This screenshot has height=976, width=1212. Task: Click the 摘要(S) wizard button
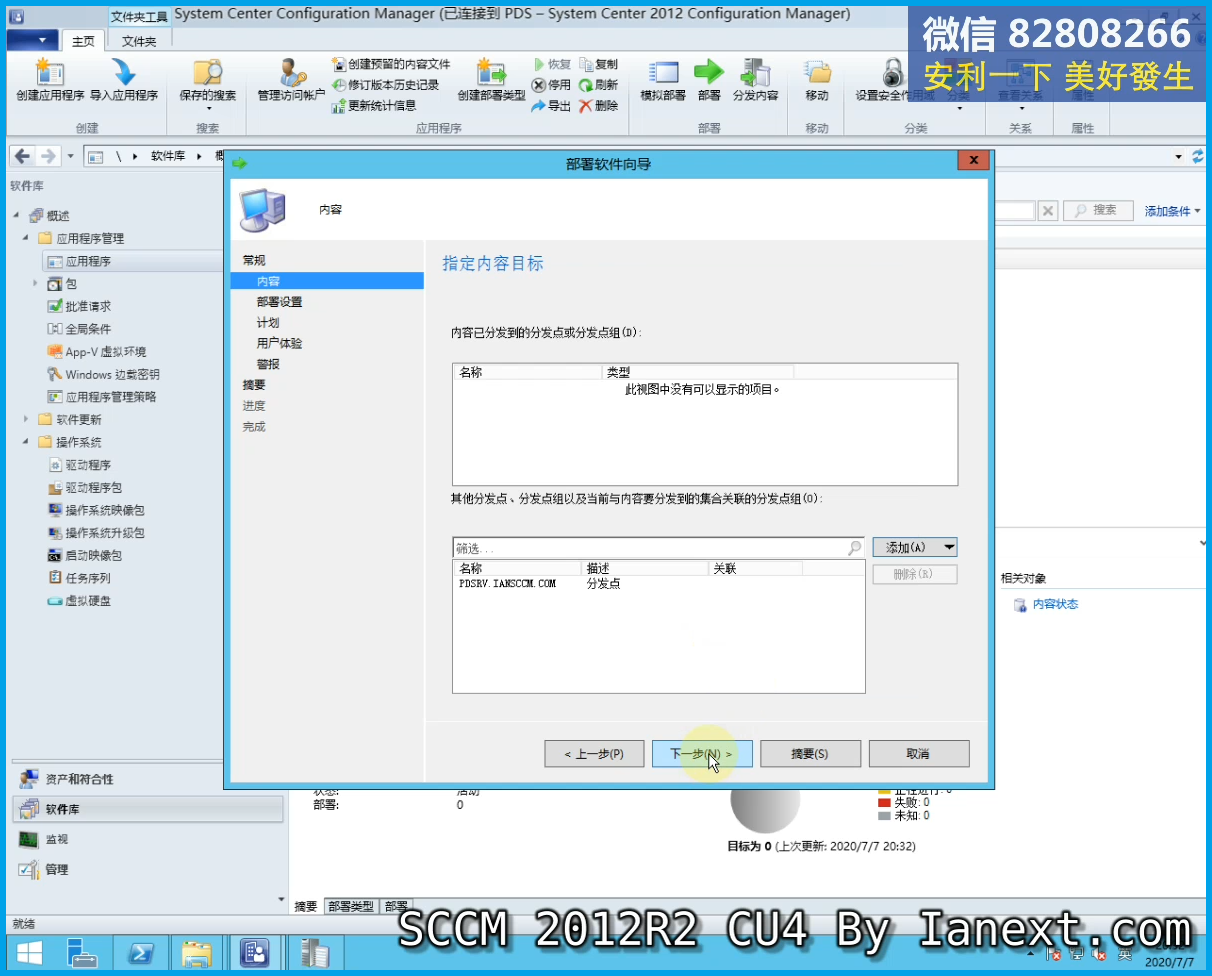tap(810, 753)
